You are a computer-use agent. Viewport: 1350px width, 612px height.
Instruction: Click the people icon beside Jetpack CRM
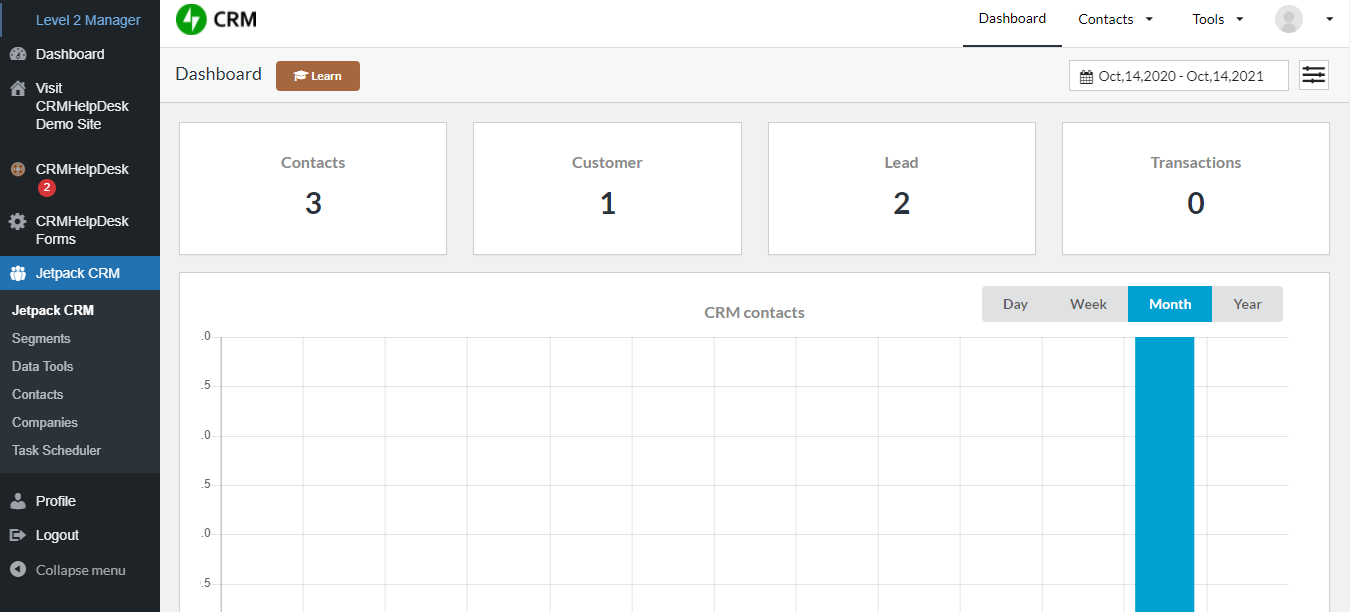coord(17,273)
